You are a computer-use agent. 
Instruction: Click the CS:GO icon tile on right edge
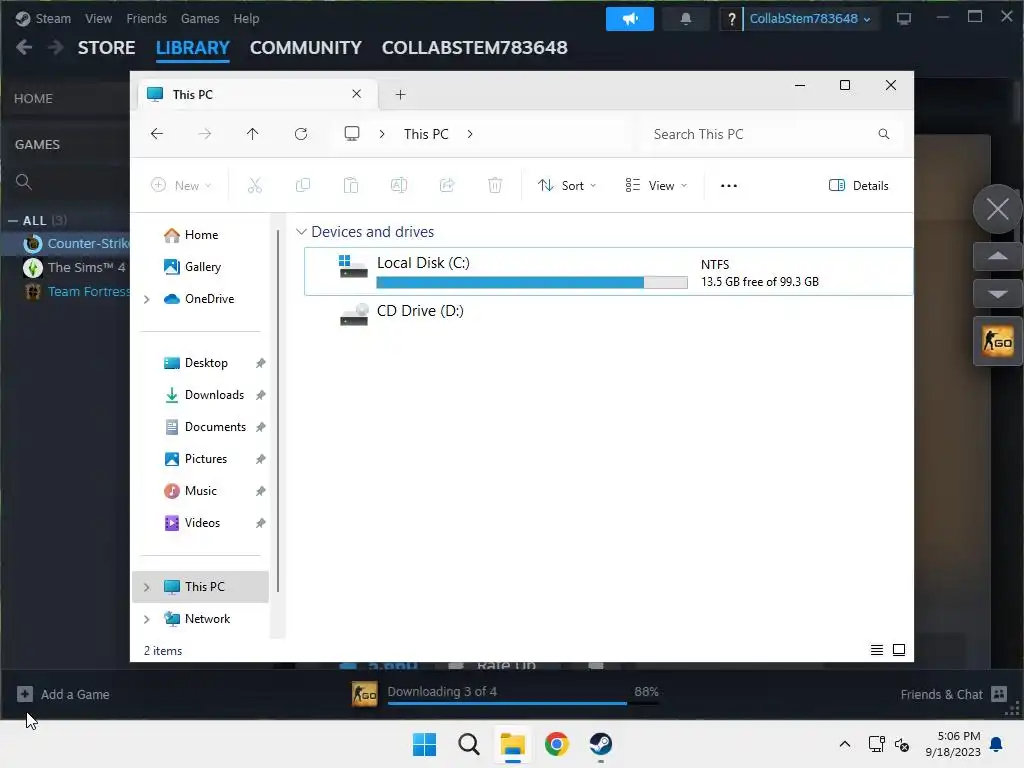tap(997, 341)
